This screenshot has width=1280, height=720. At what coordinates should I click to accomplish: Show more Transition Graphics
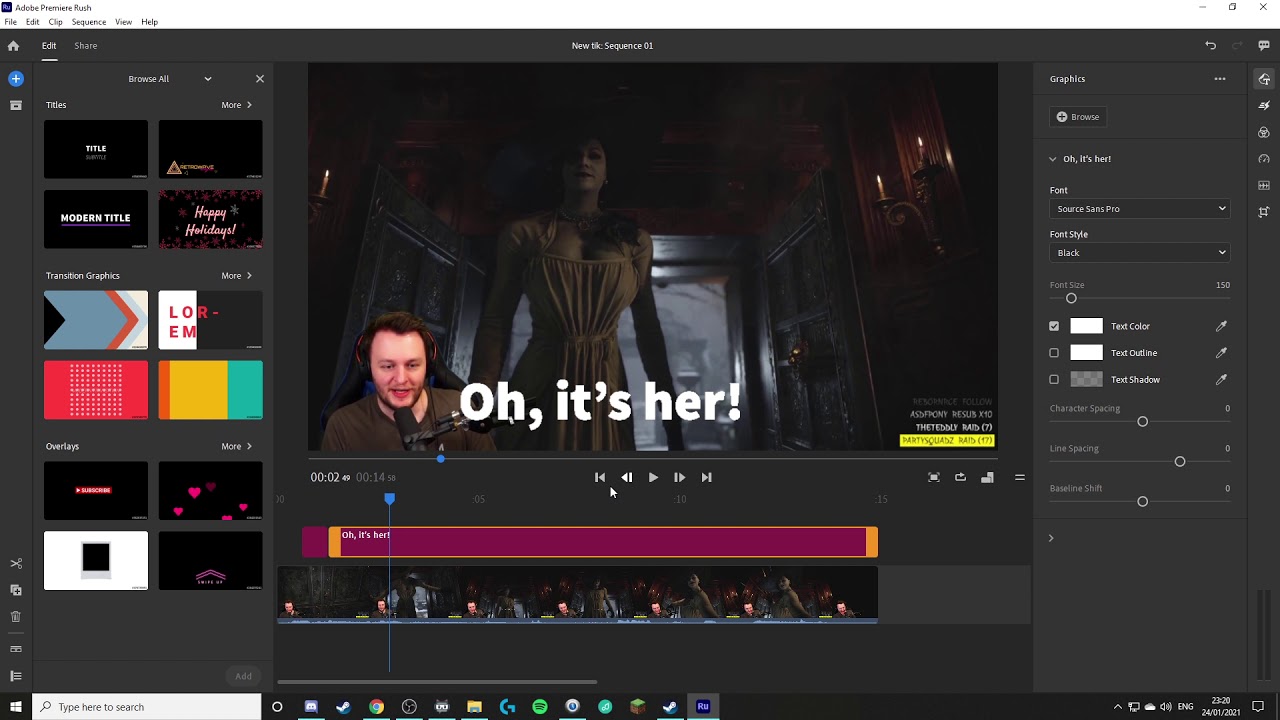[236, 276]
